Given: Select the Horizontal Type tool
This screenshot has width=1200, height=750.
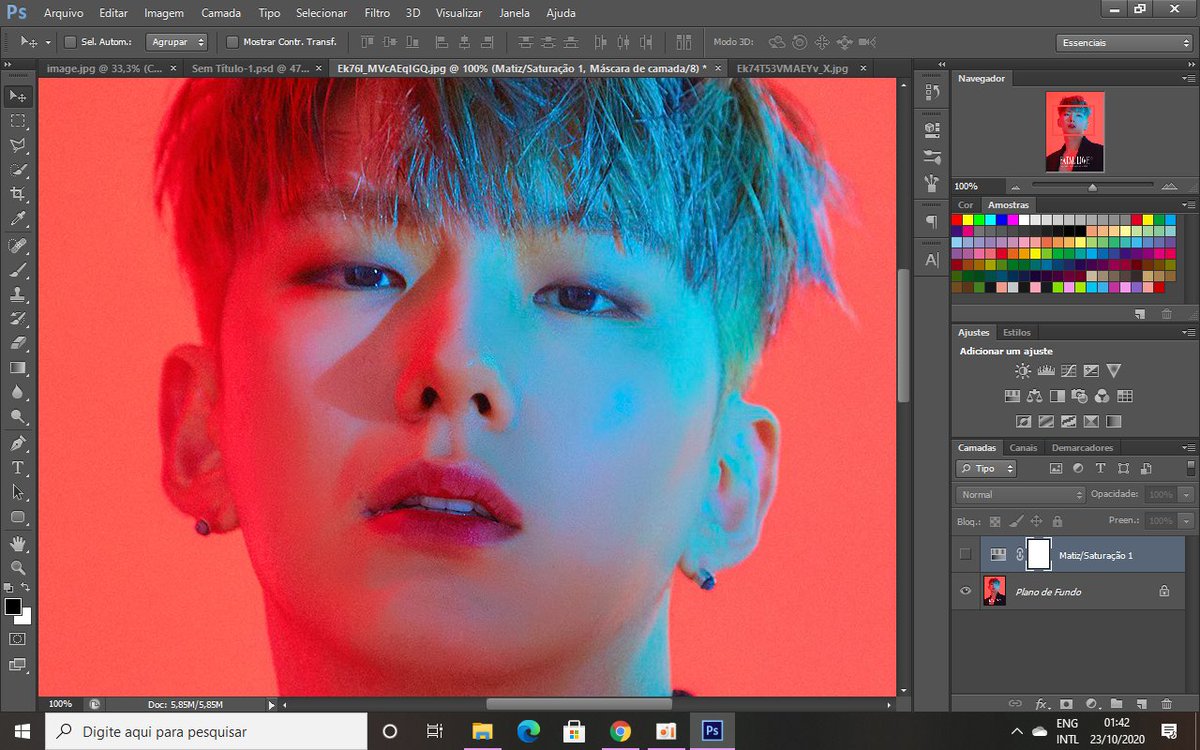Looking at the screenshot, I should coord(18,468).
